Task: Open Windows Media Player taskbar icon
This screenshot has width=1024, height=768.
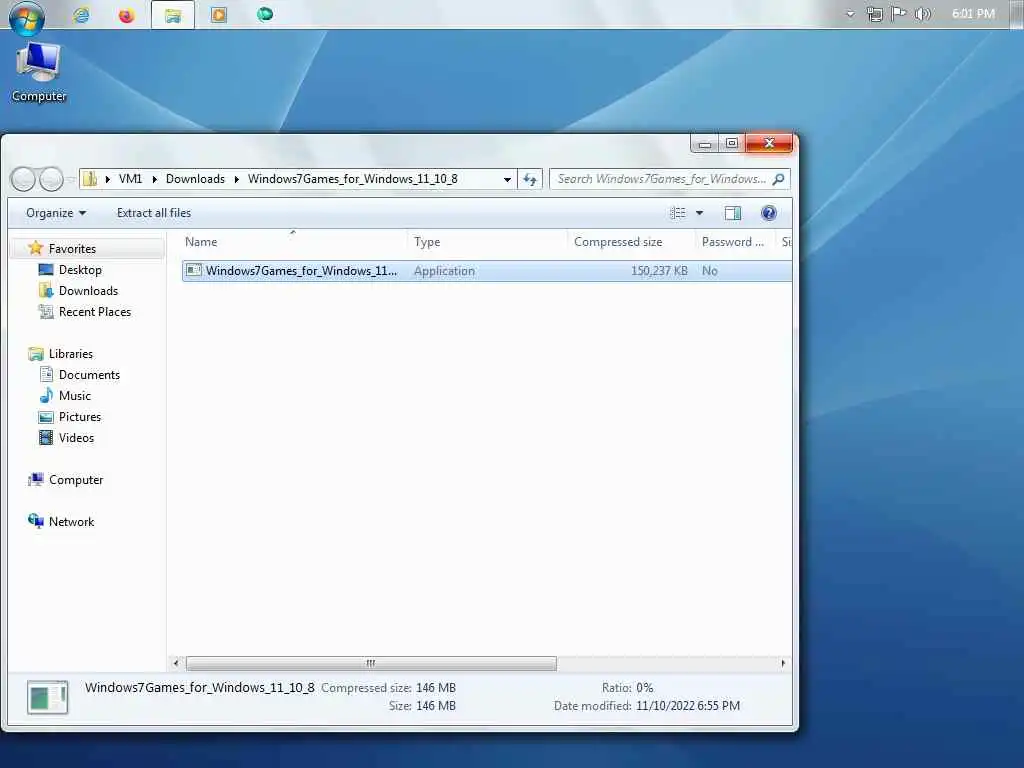Action: coord(219,15)
